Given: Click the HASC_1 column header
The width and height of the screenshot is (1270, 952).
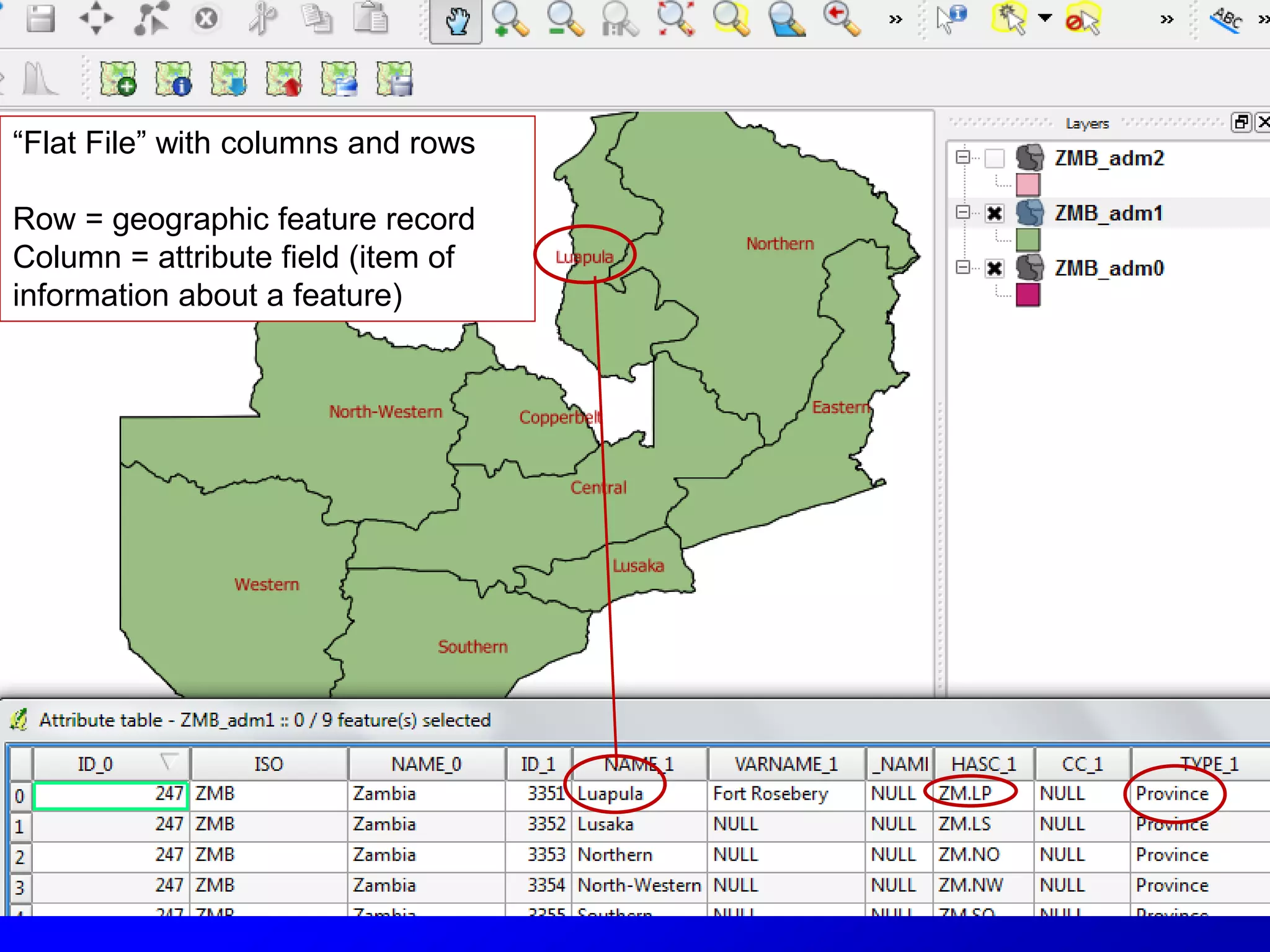Looking at the screenshot, I should point(984,764).
